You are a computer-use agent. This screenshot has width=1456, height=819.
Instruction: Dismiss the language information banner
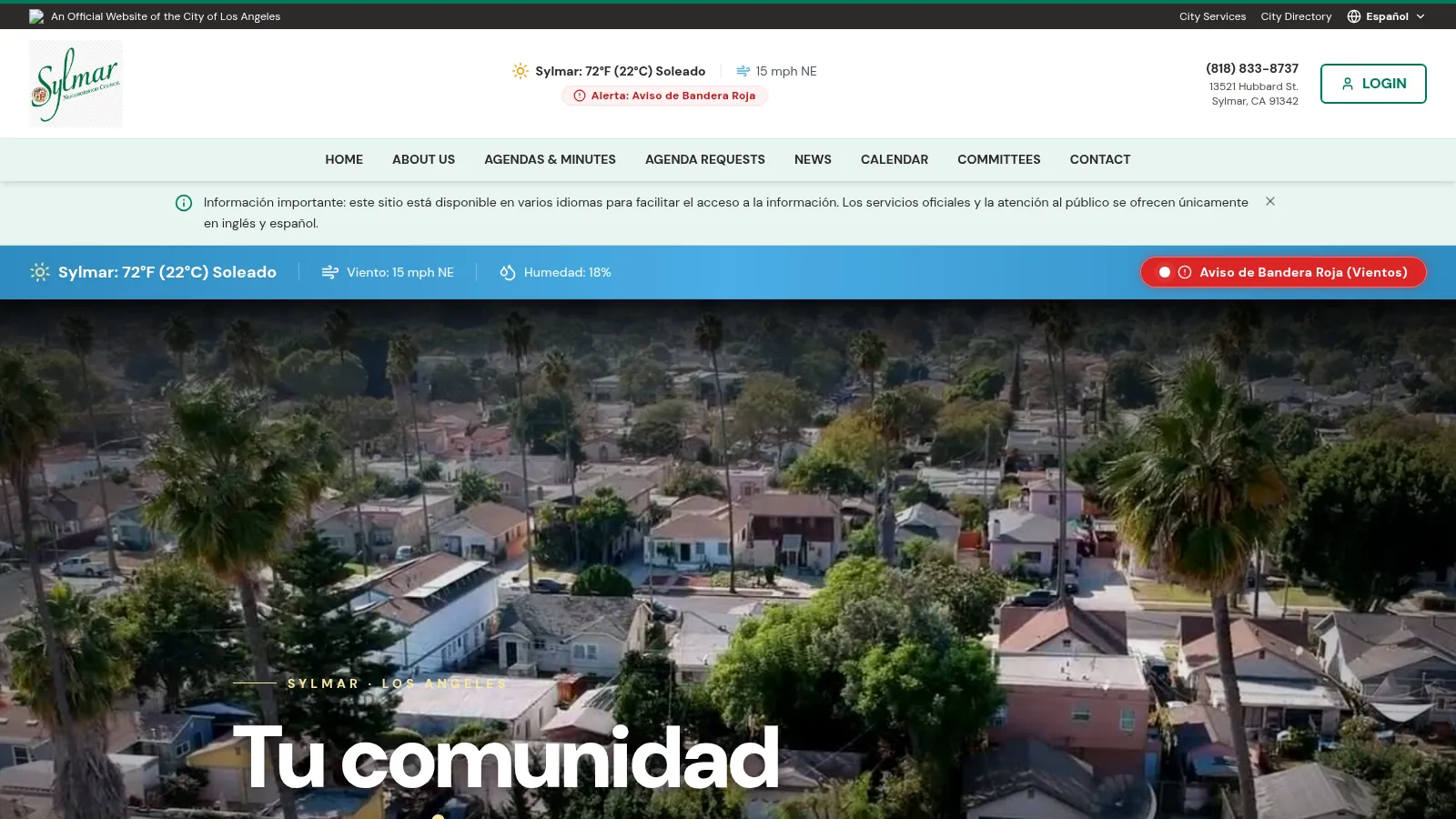pos(1270,201)
